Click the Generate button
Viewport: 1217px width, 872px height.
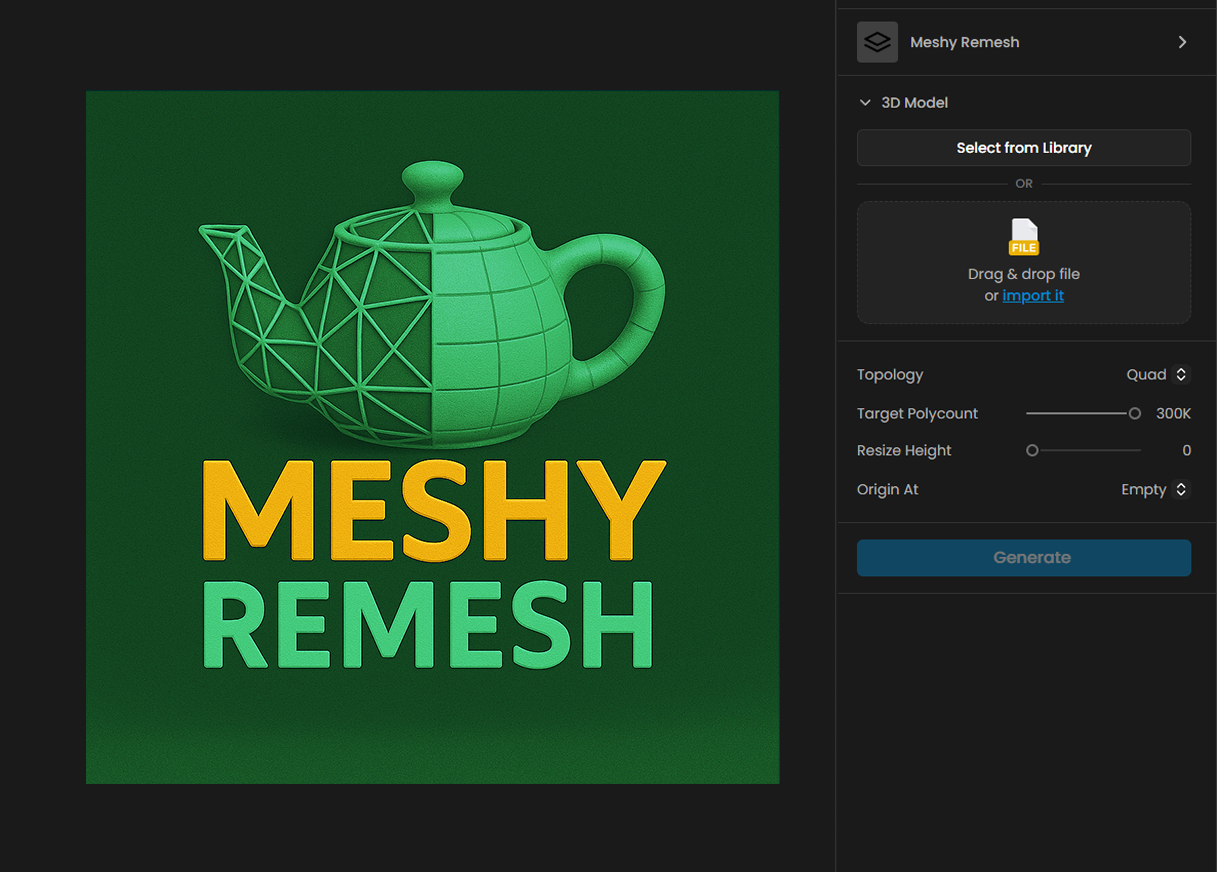point(1023,558)
